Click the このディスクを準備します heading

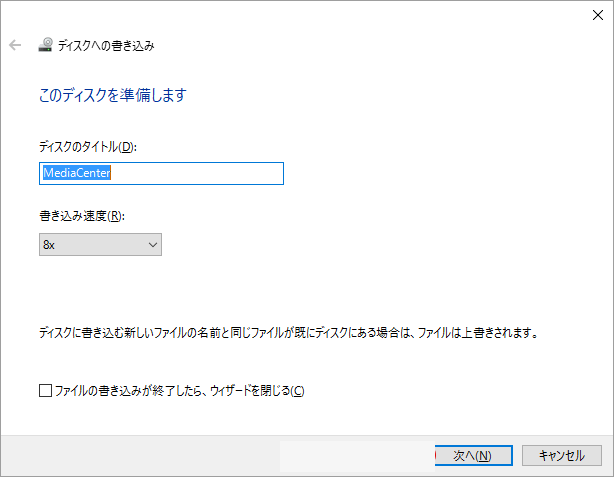coord(112,96)
